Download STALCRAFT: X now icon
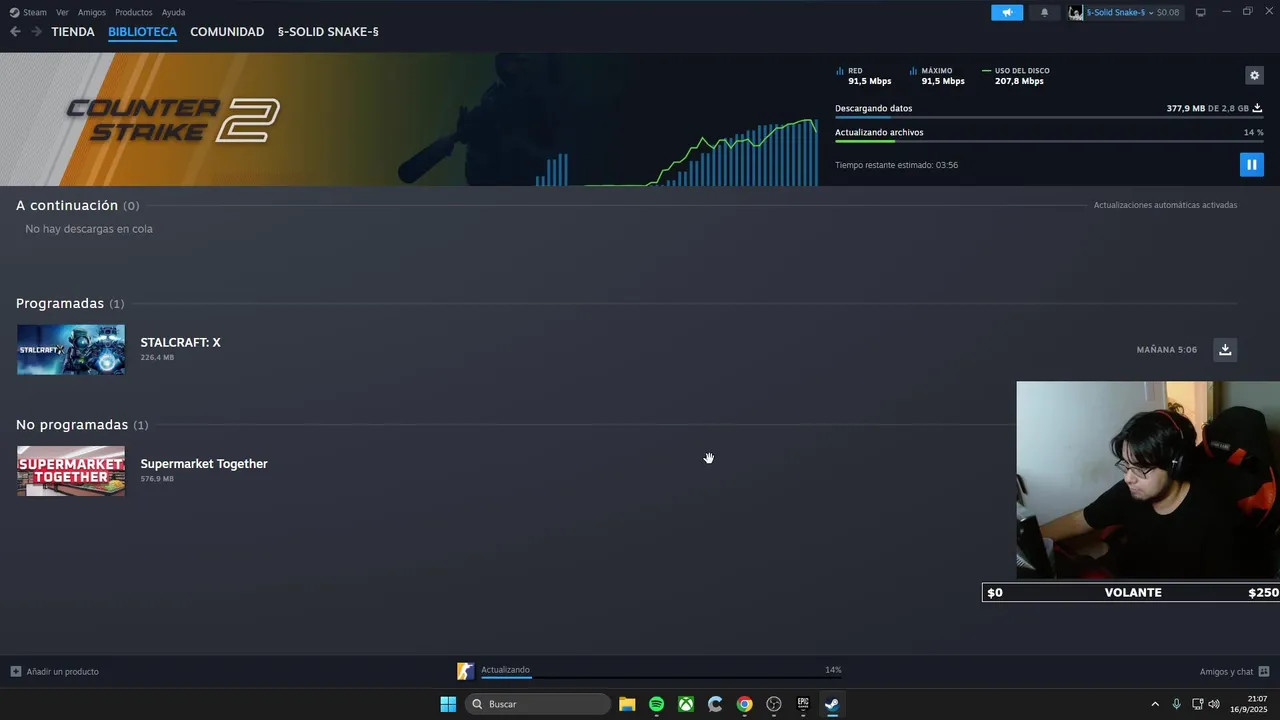This screenshot has width=1280, height=720. coord(1225,349)
